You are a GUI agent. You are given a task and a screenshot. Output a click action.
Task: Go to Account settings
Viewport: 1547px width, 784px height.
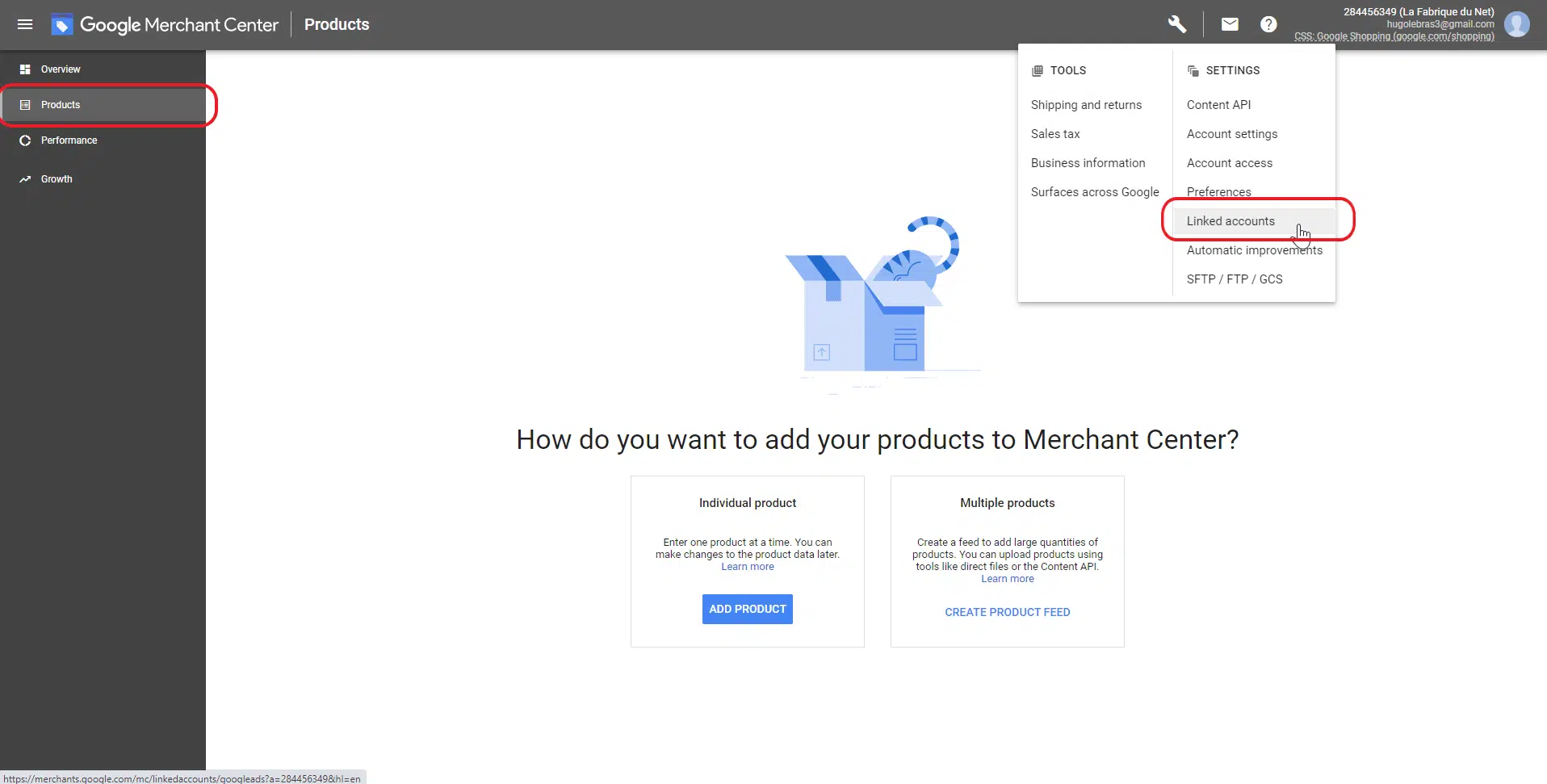click(1232, 134)
